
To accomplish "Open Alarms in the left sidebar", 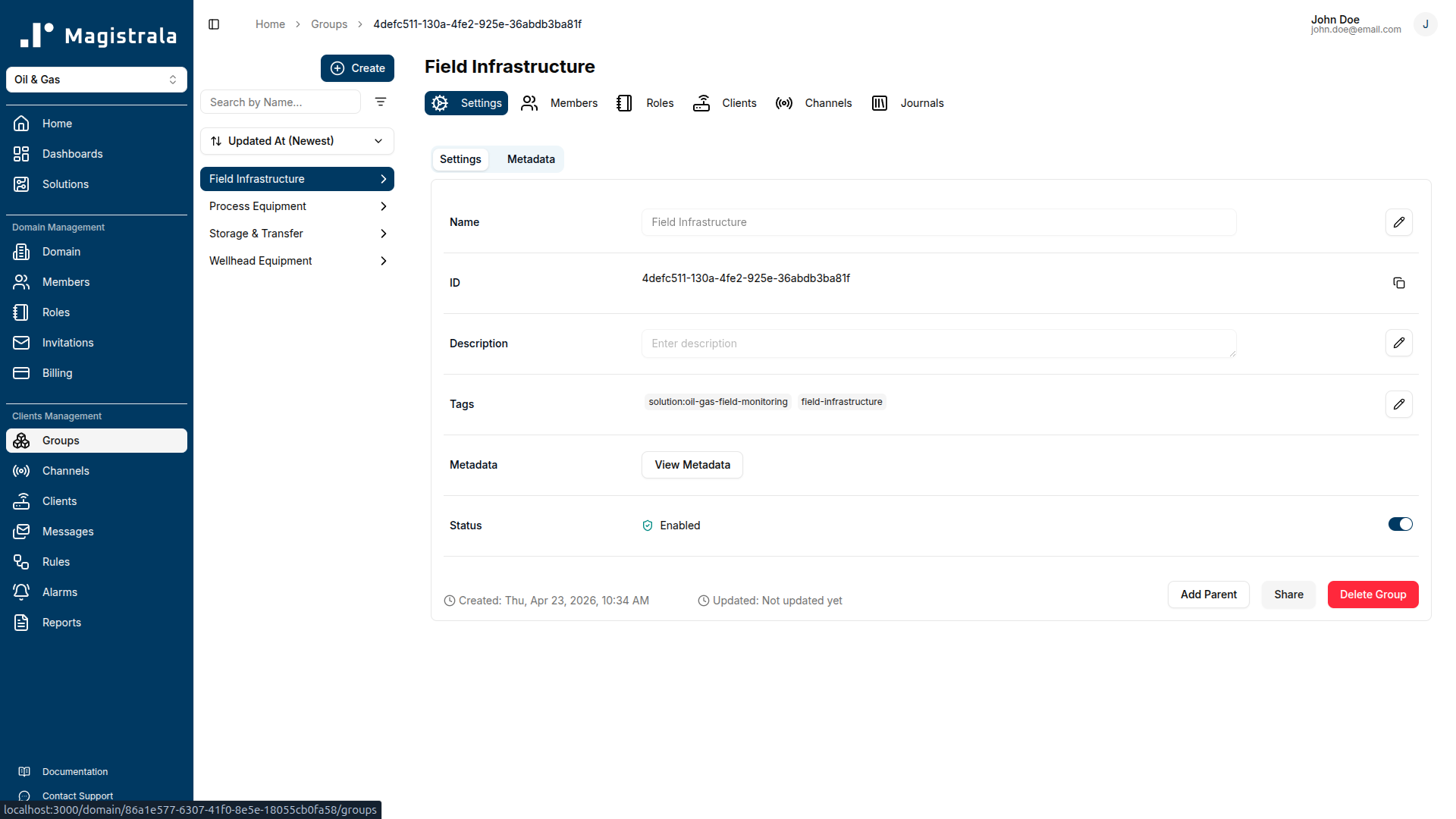I will coord(60,591).
